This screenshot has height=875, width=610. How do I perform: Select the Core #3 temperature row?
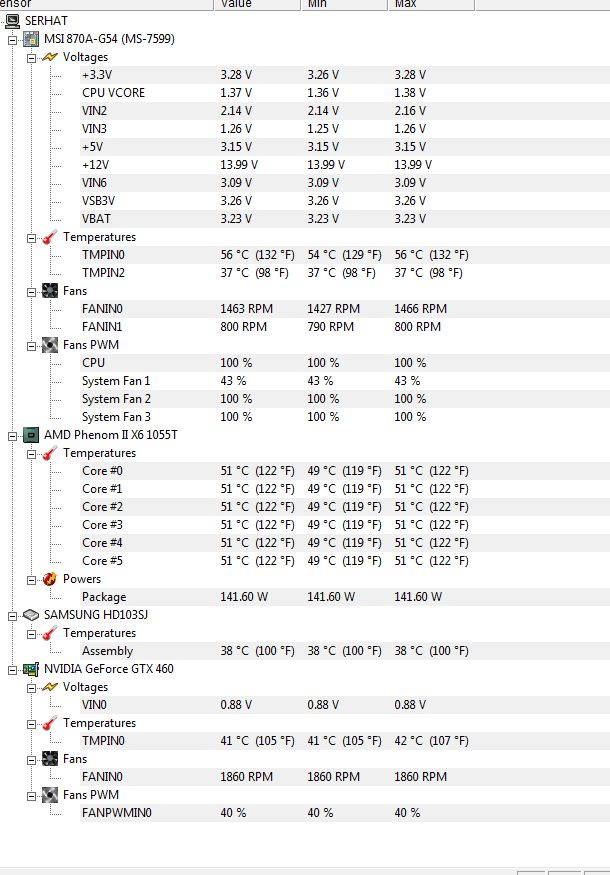tap(102, 525)
